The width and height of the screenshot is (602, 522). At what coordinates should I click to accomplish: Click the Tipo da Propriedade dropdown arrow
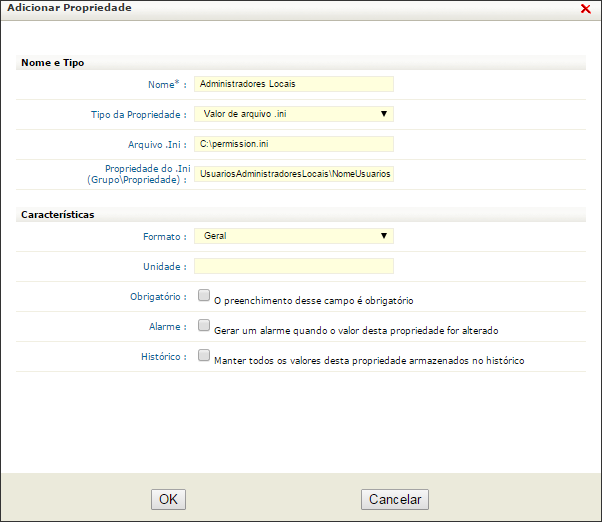coord(384,114)
